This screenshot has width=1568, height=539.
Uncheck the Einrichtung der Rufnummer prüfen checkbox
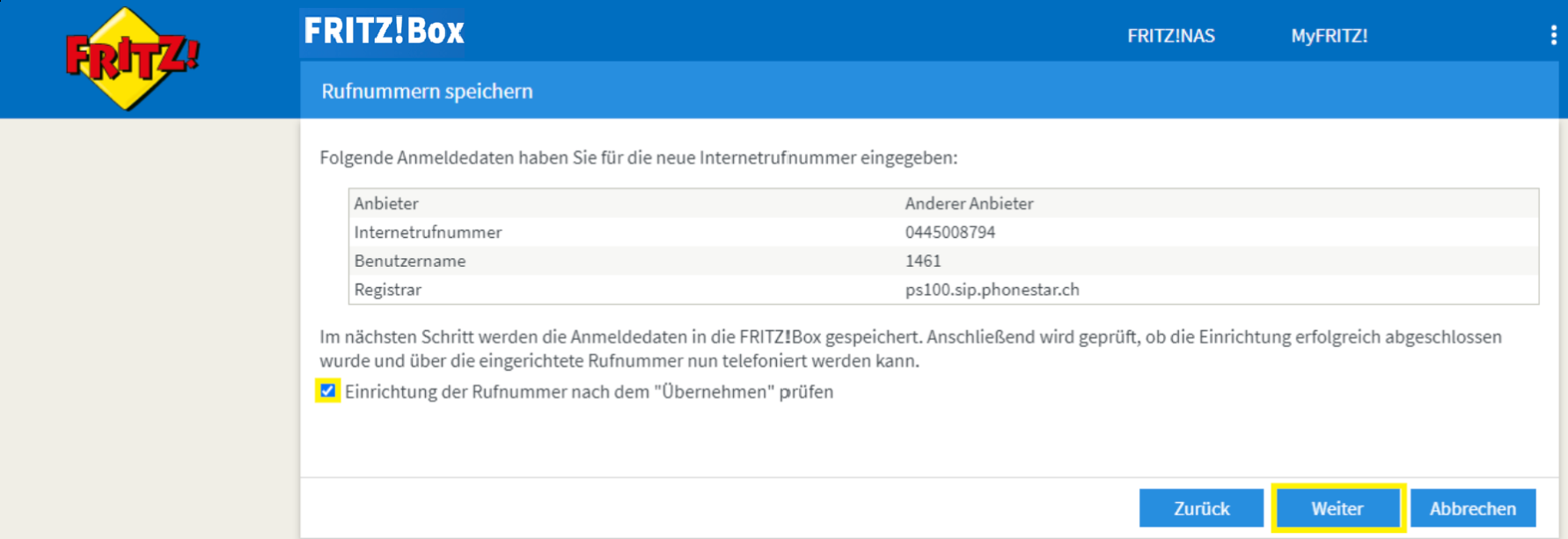[x=328, y=391]
